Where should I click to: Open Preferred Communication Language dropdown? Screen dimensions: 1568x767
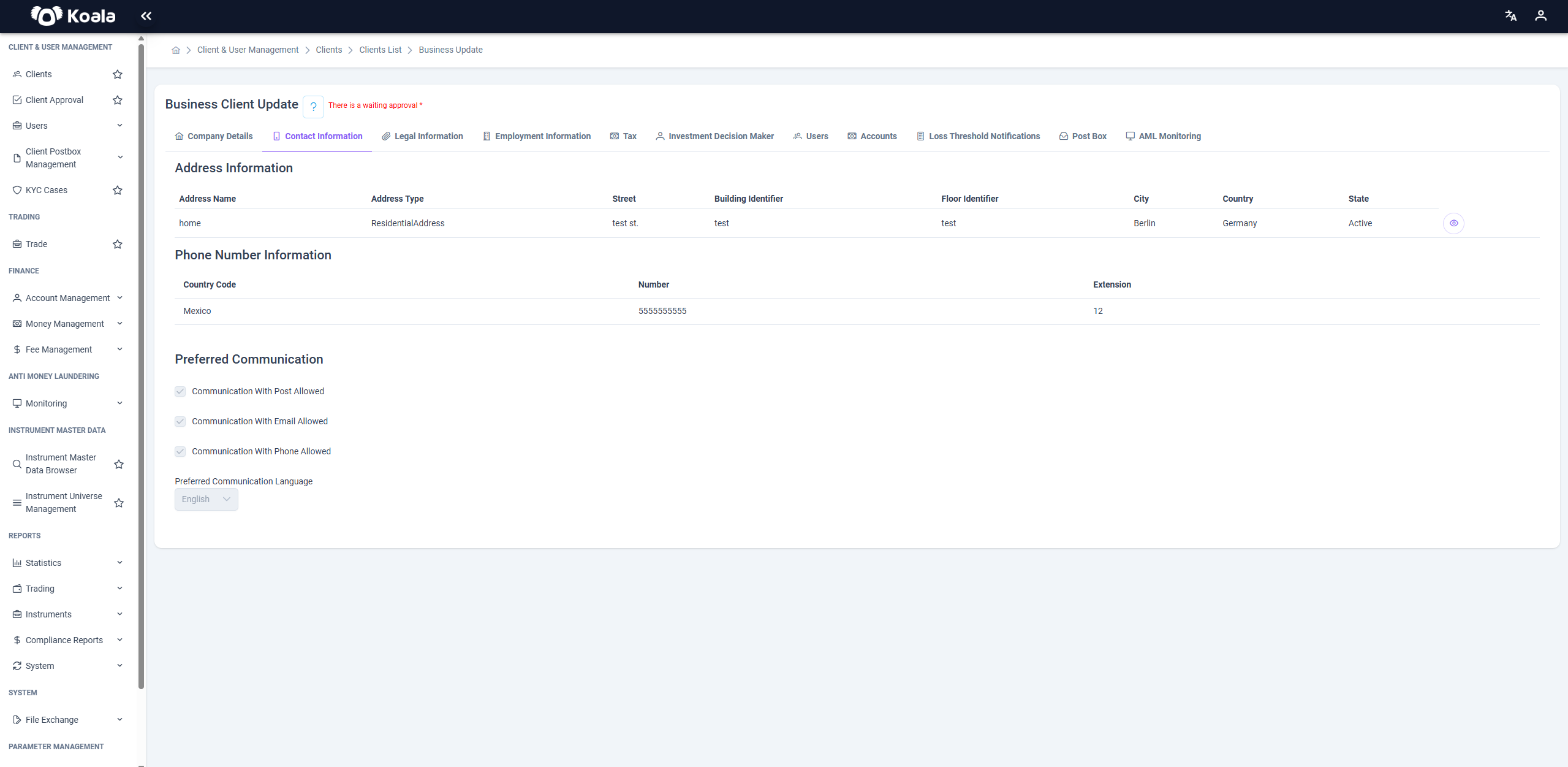point(206,499)
